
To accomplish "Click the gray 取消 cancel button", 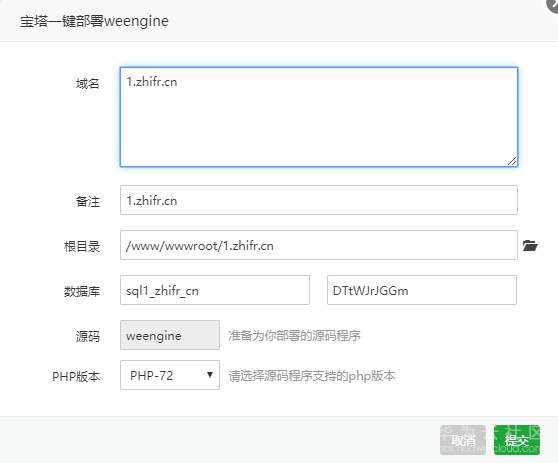I will pos(463,440).
